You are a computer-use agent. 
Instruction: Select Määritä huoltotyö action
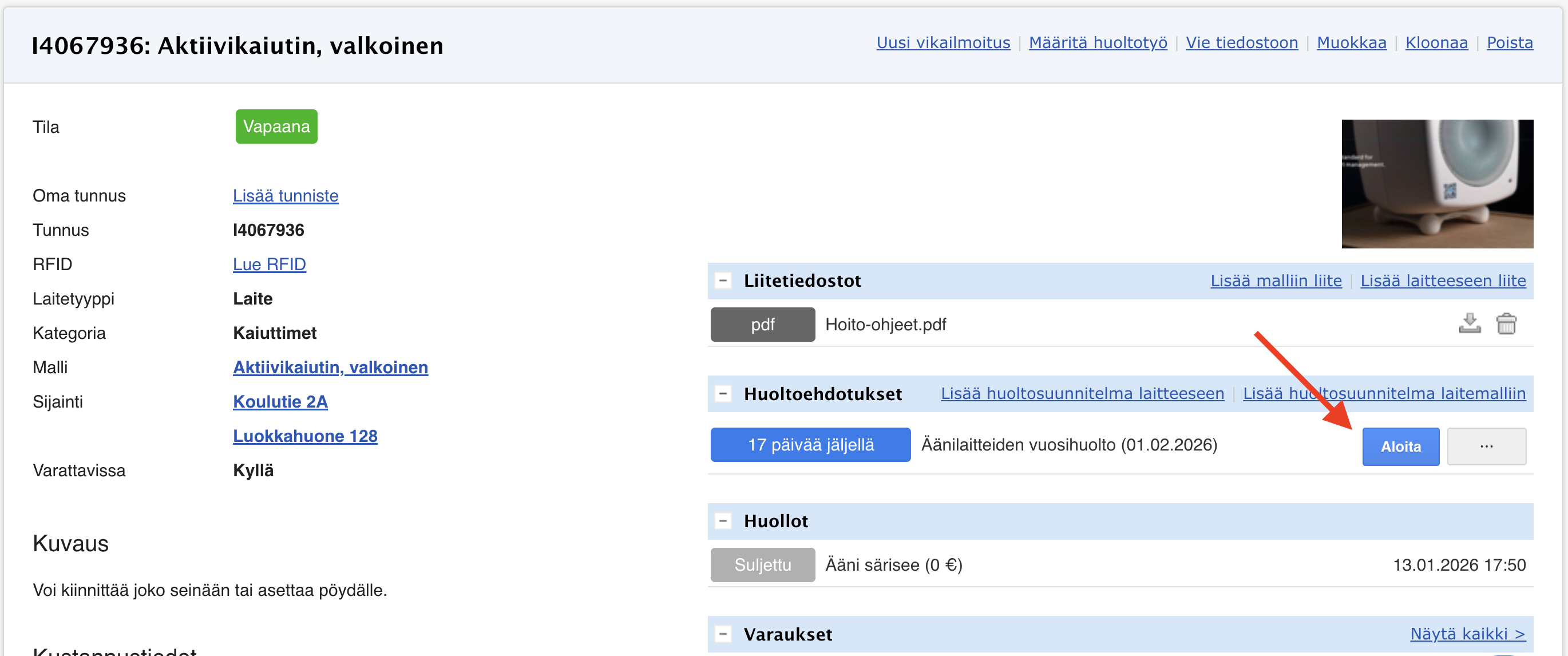coord(1098,42)
